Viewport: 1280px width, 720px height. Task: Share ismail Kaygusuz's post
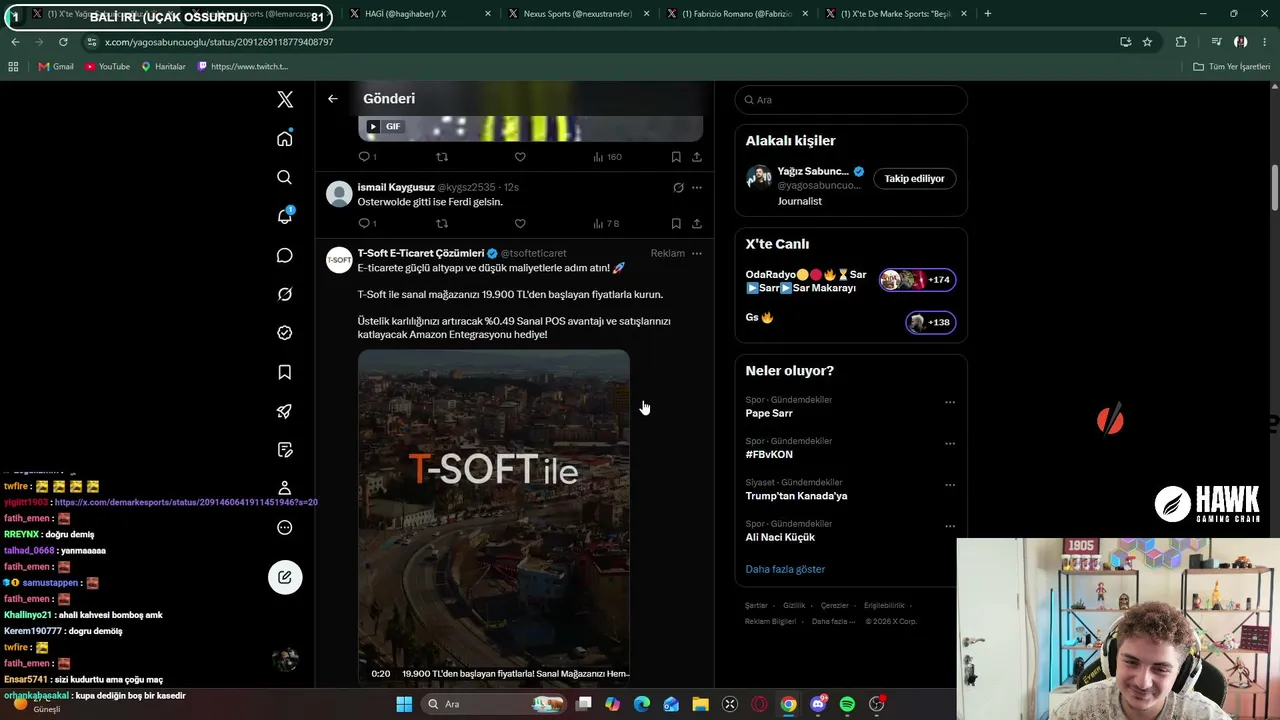[697, 224]
